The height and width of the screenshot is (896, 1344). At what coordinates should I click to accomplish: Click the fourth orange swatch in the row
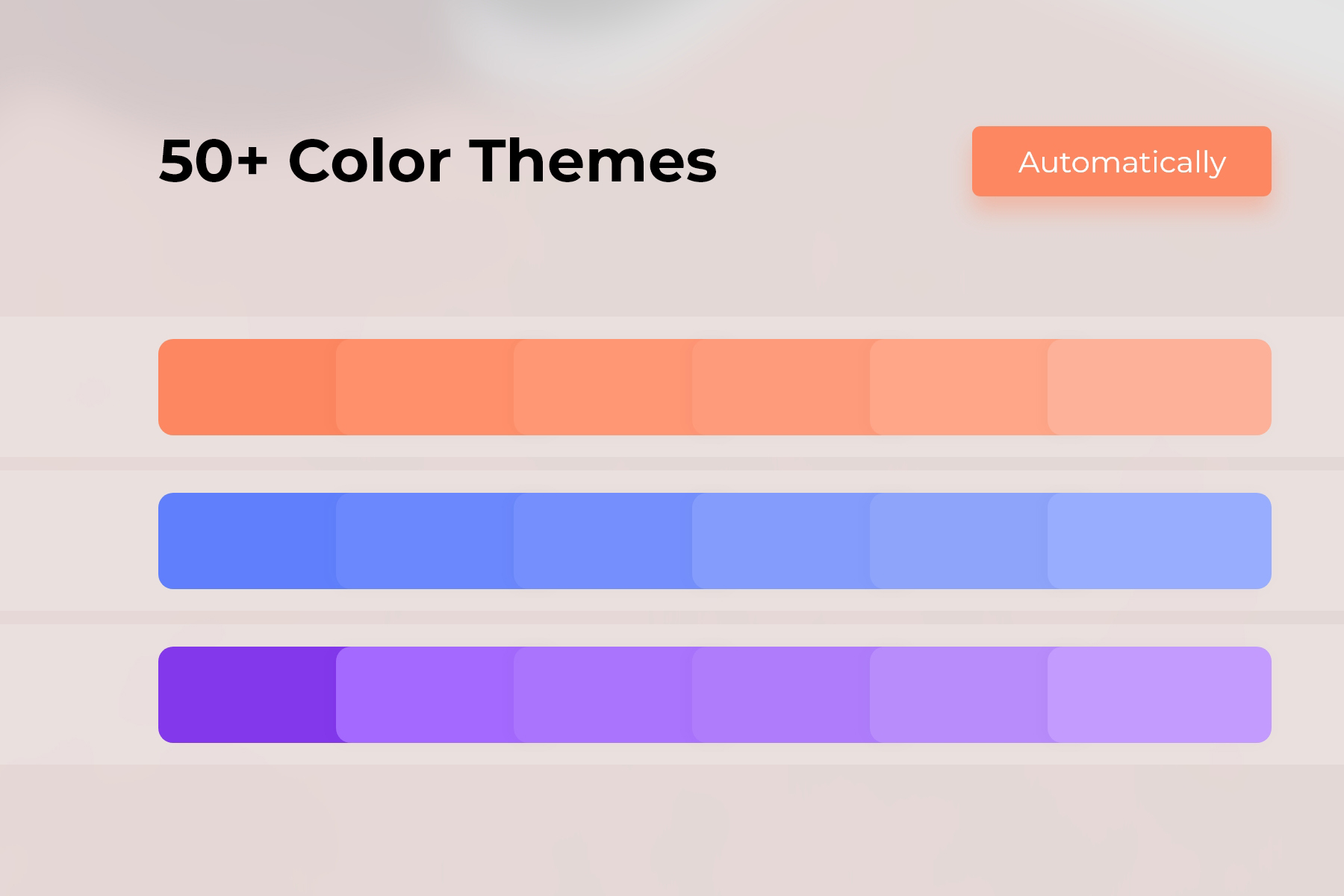point(780,387)
